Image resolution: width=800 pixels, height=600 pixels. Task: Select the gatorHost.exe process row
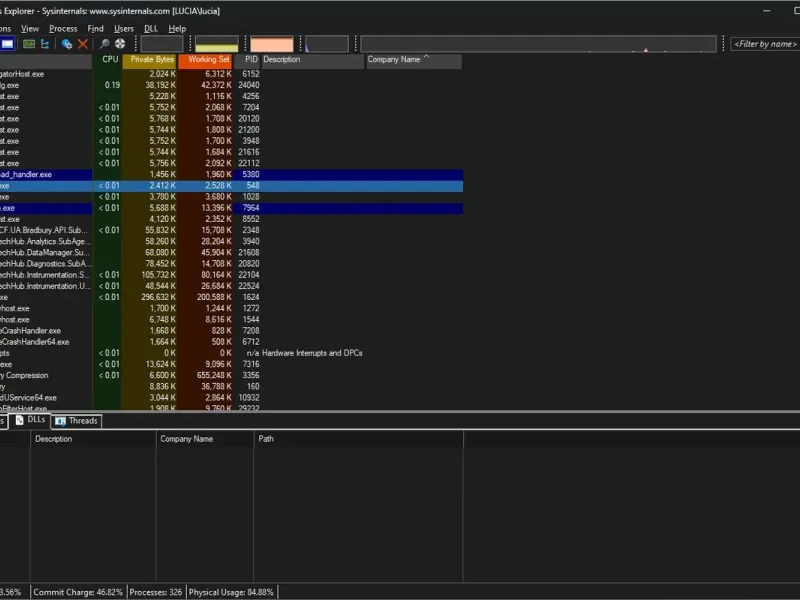coord(232,74)
